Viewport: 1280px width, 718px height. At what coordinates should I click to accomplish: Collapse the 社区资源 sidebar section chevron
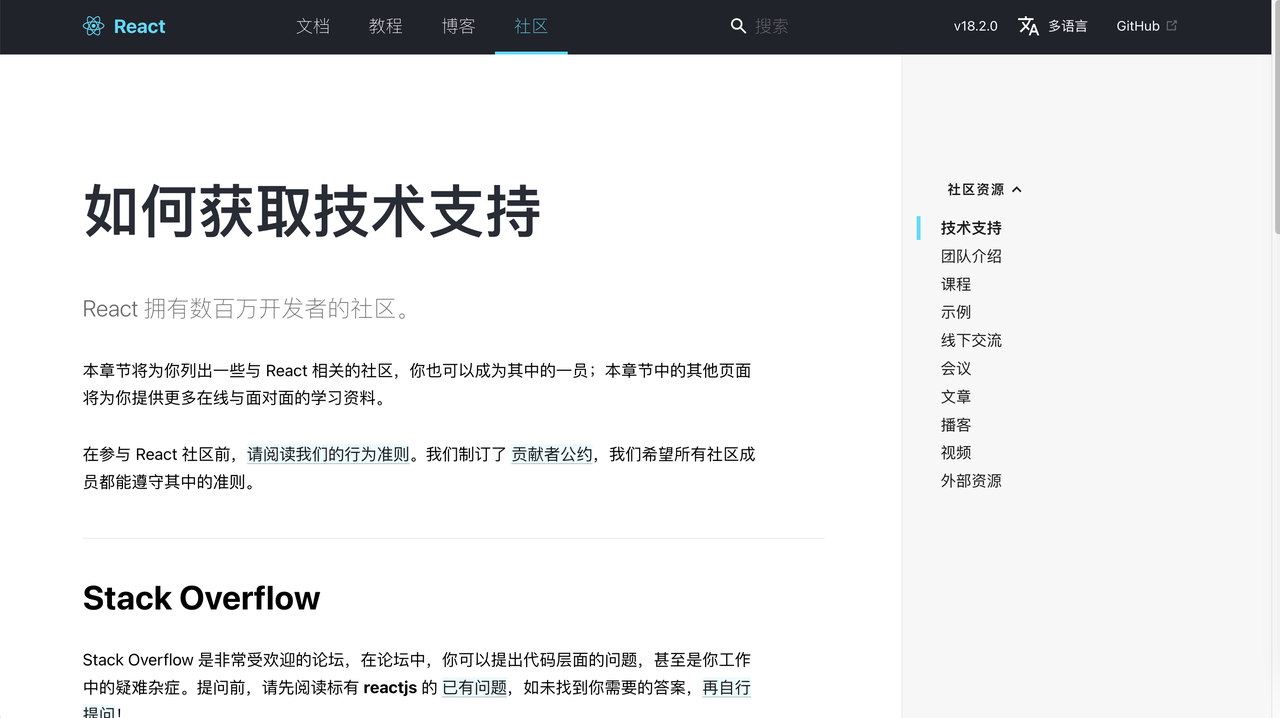(x=1017, y=189)
